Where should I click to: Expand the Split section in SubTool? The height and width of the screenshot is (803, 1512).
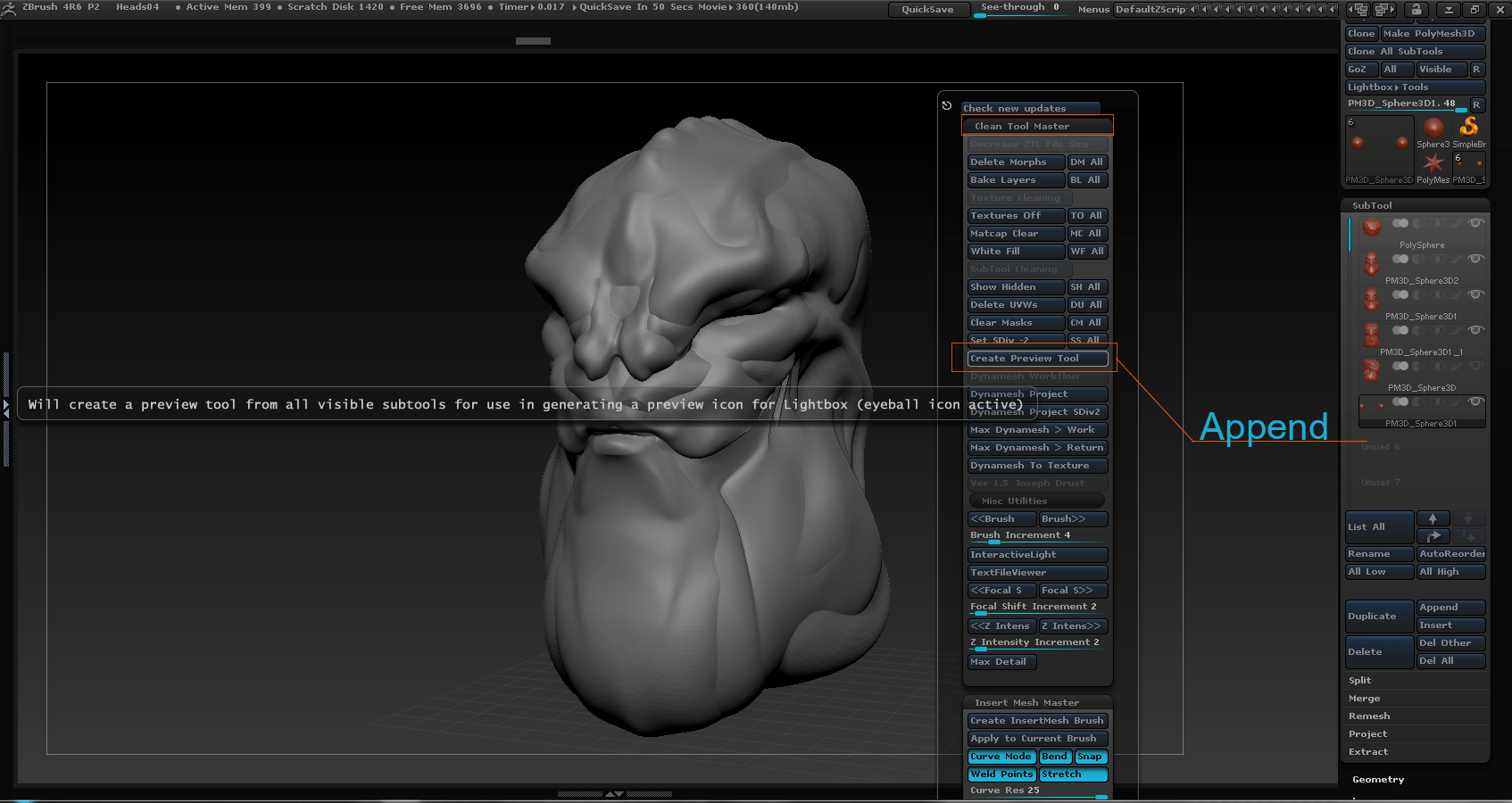coord(1360,681)
